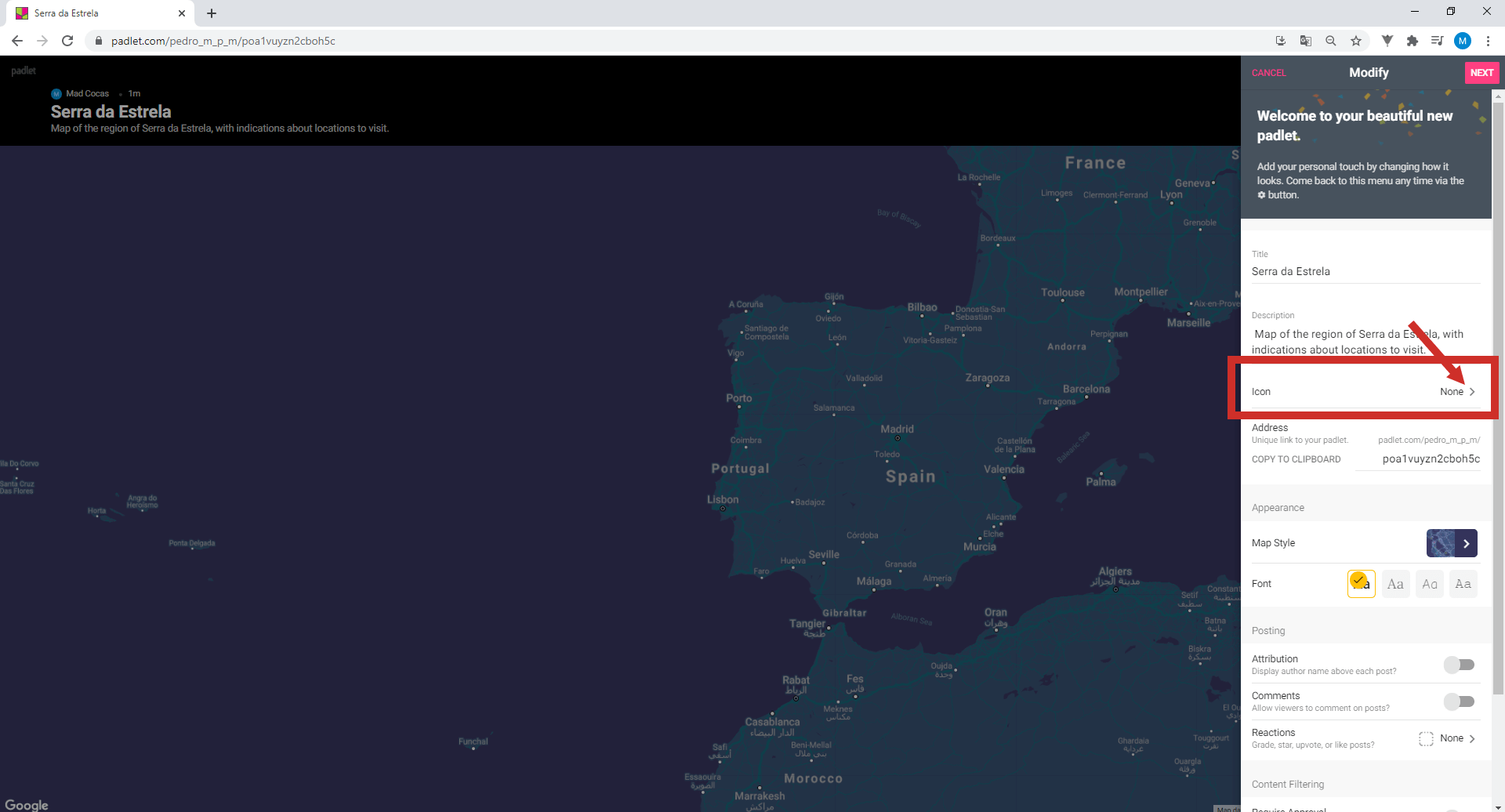The width and height of the screenshot is (1505, 812).
Task: View site security lock info
Action: pyautogui.click(x=98, y=41)
